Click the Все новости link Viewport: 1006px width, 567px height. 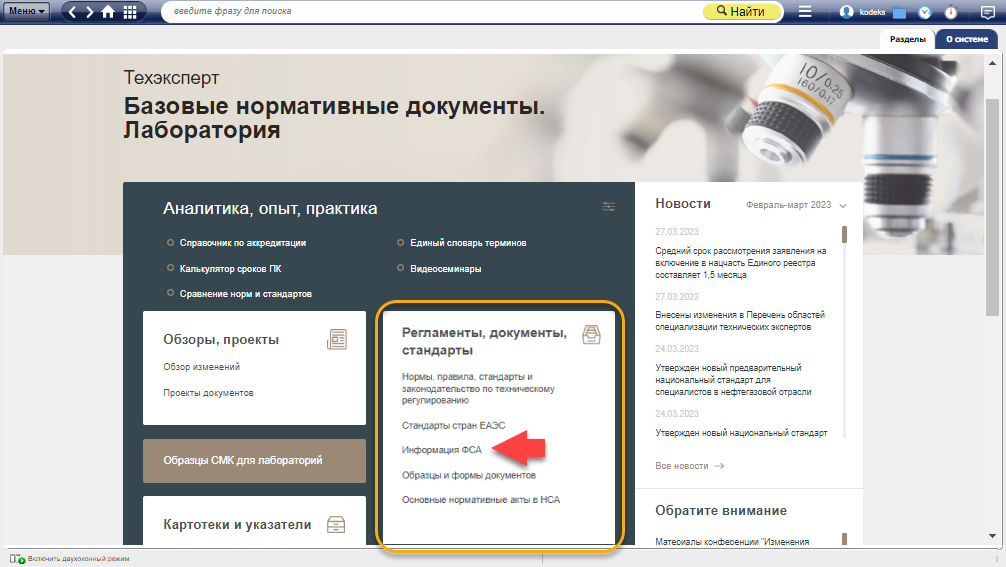coord(689,466)
